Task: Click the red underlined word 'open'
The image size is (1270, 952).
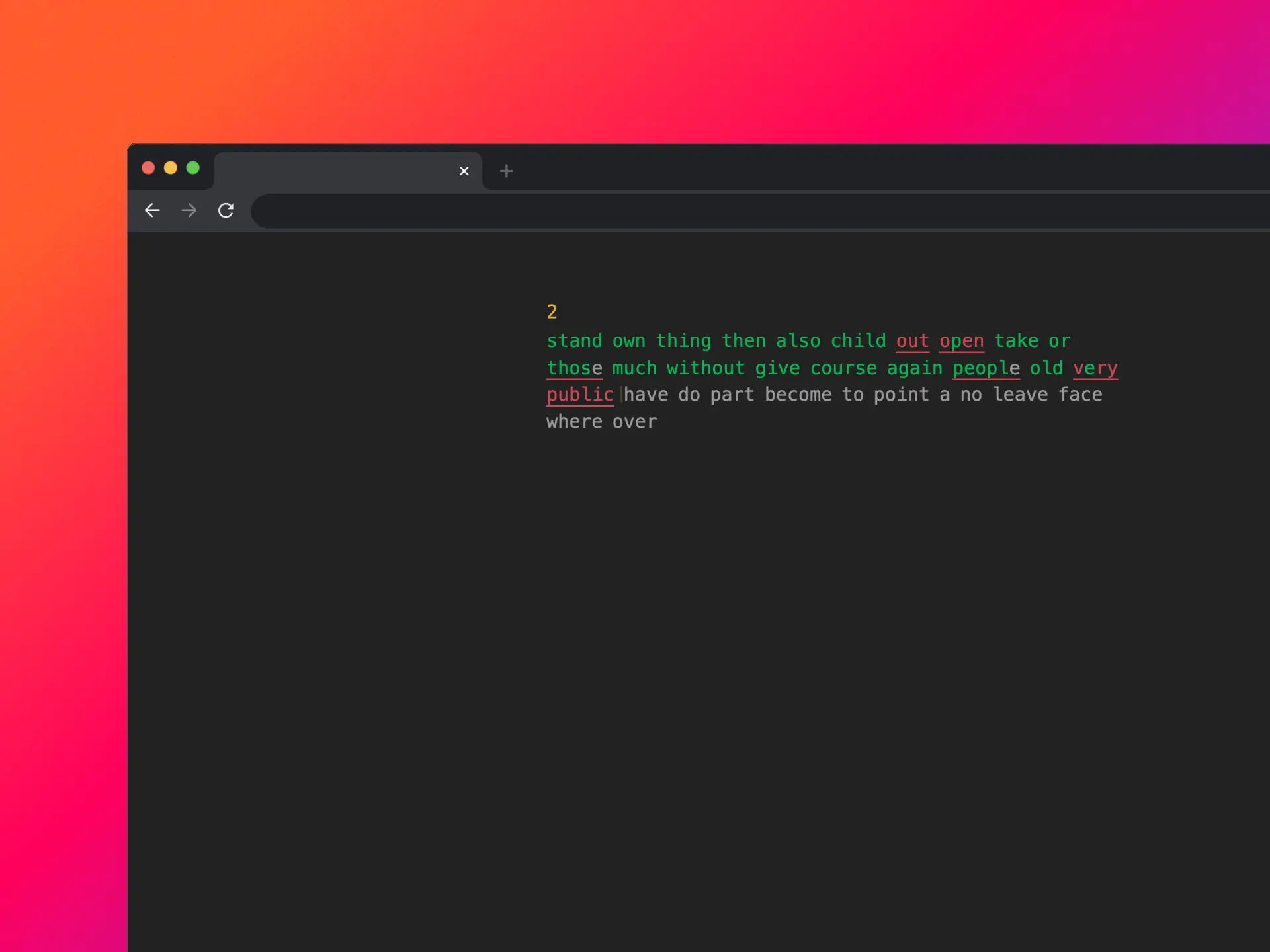Action: click(x=961, y=341)
